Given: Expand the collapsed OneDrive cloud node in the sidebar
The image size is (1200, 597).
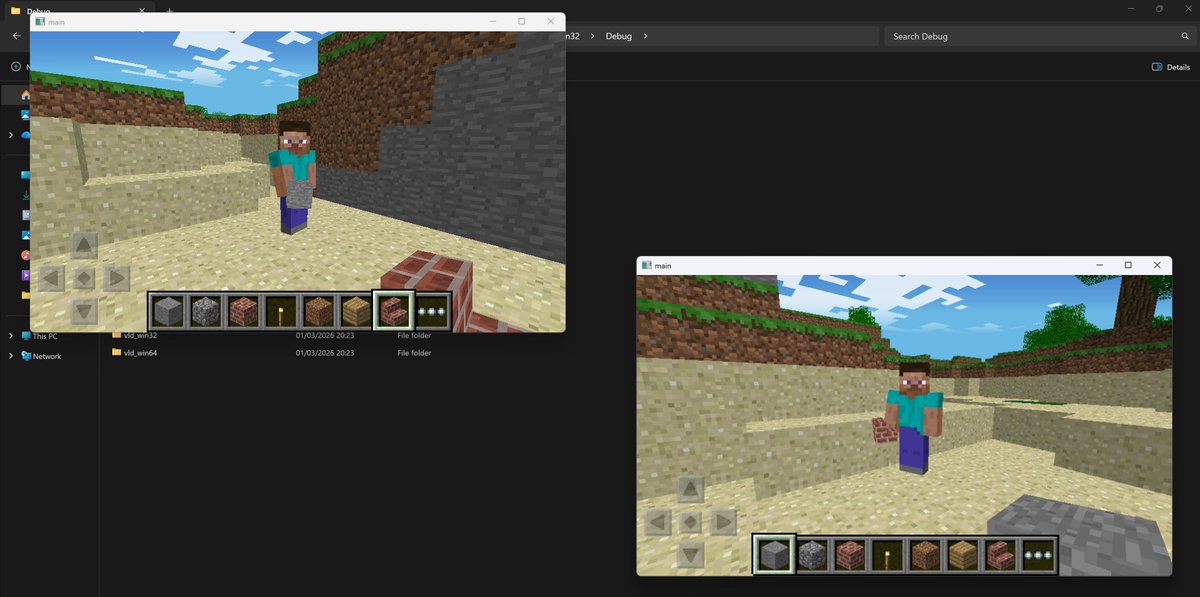Looking at the screenshot, I should pyautogui.click(x=11, y=135).
